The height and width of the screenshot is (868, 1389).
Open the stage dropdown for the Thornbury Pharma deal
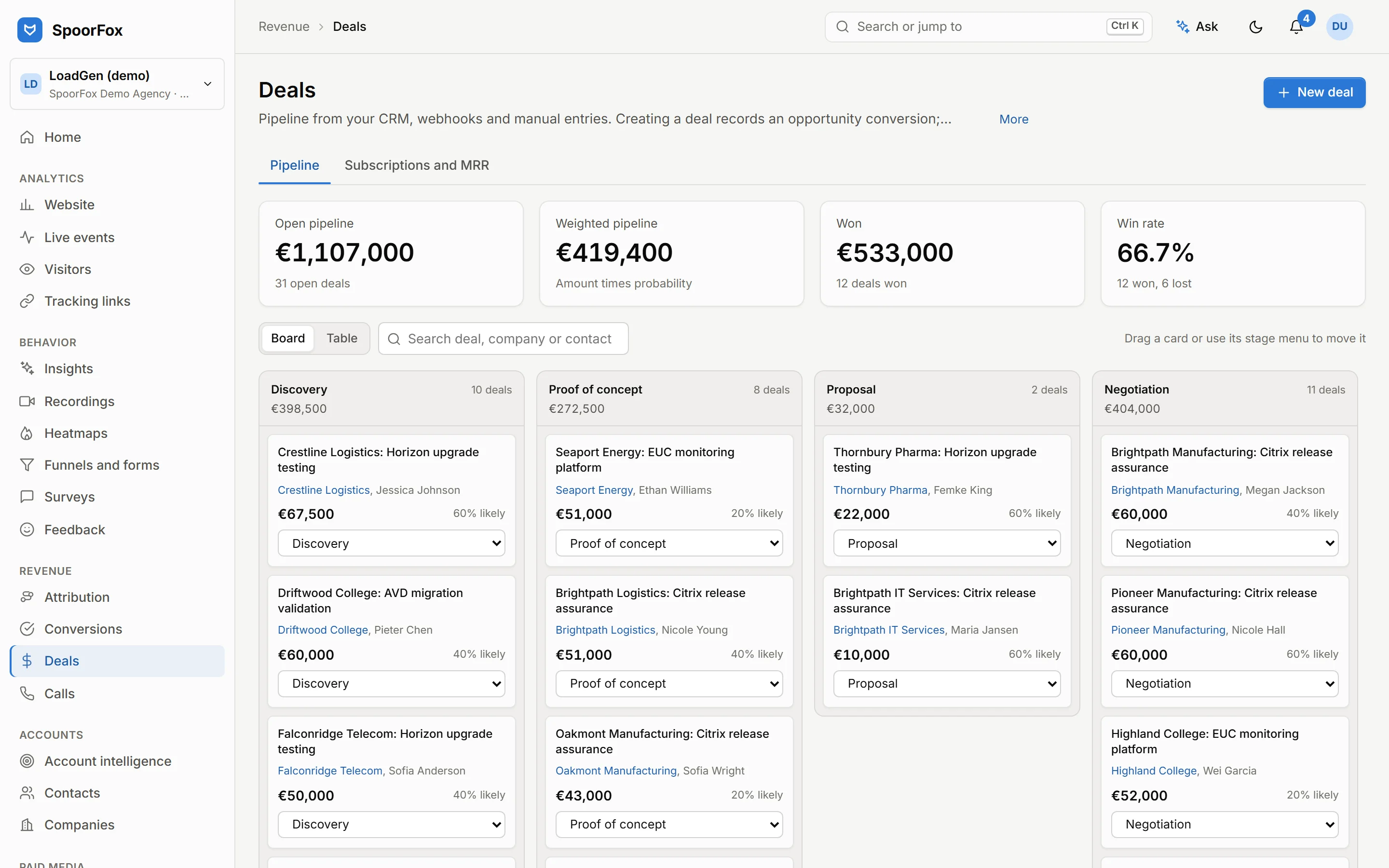947,543
